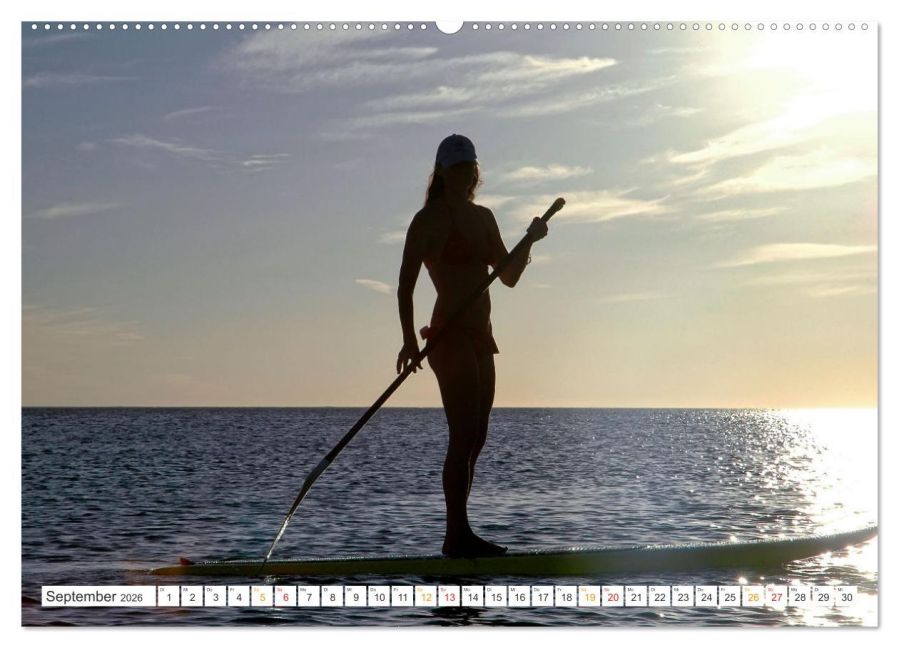Select Saturday 19 date box

[x=590, y=596]
